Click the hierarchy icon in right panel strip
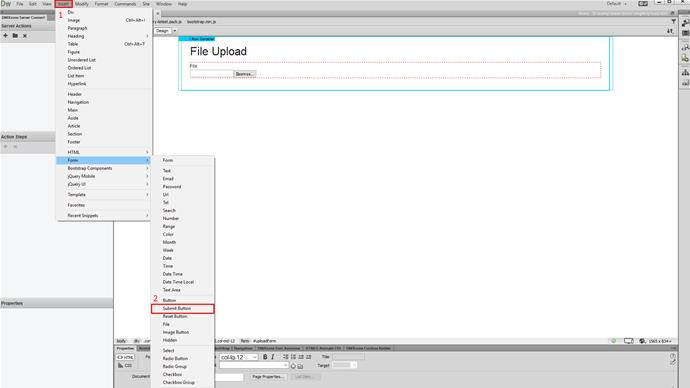 pyautogui.click(x=685, y=72)
